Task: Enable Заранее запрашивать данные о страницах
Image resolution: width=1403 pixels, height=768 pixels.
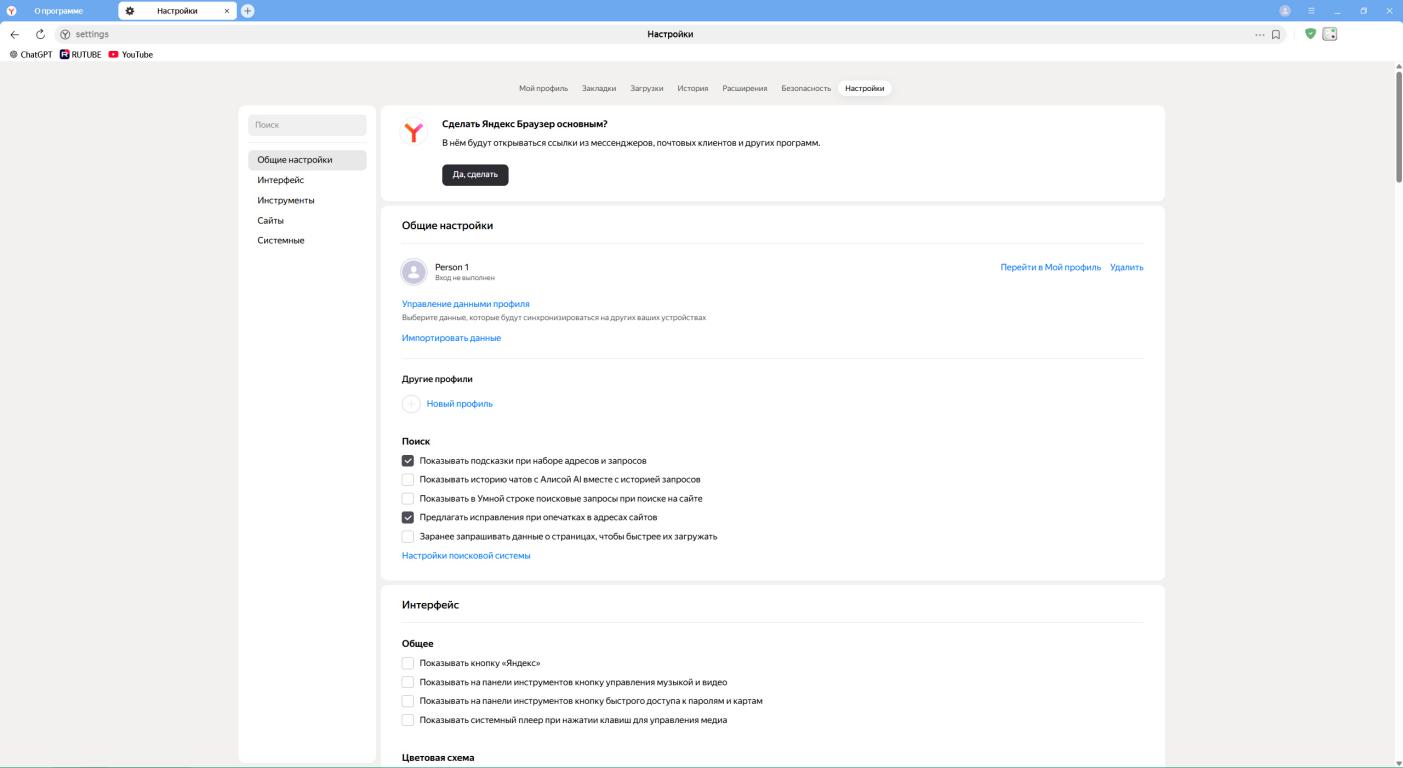Action: (x=408, y=537)
